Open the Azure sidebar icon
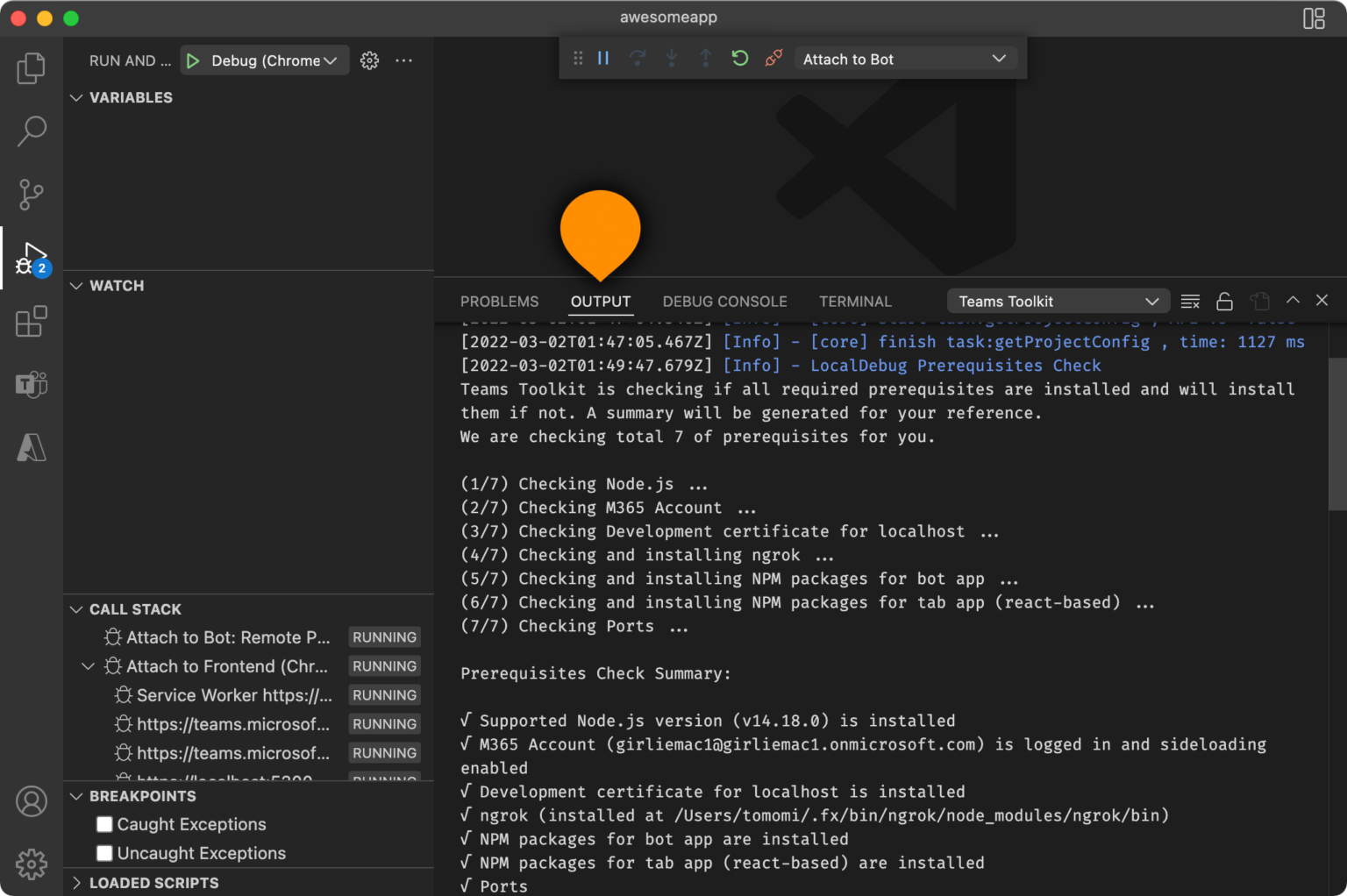The image size is (1347, 896). coord(32,448)
